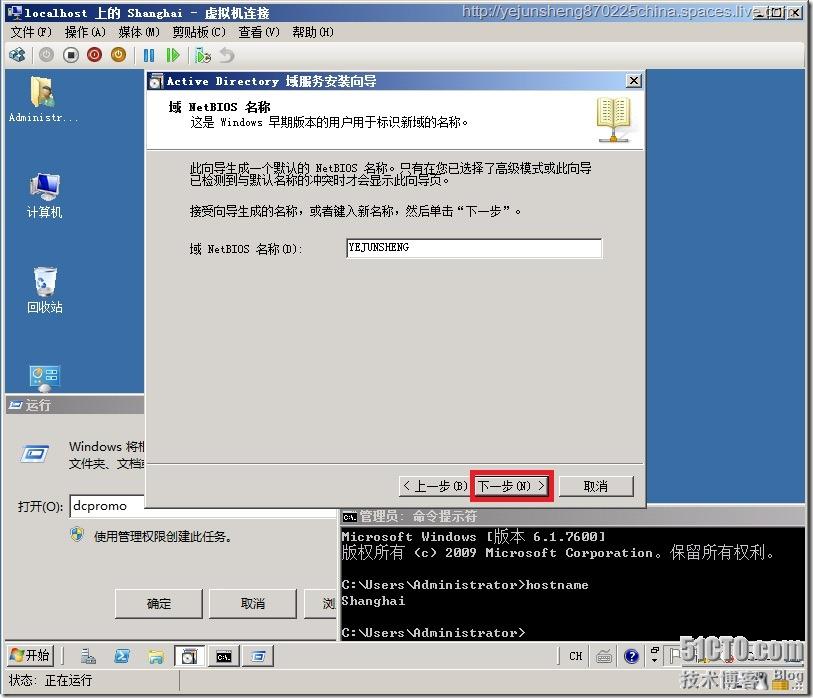Click 取消 in the Run dialog
Viewport: 813px width, 698px height.
[x=253, y=604]
